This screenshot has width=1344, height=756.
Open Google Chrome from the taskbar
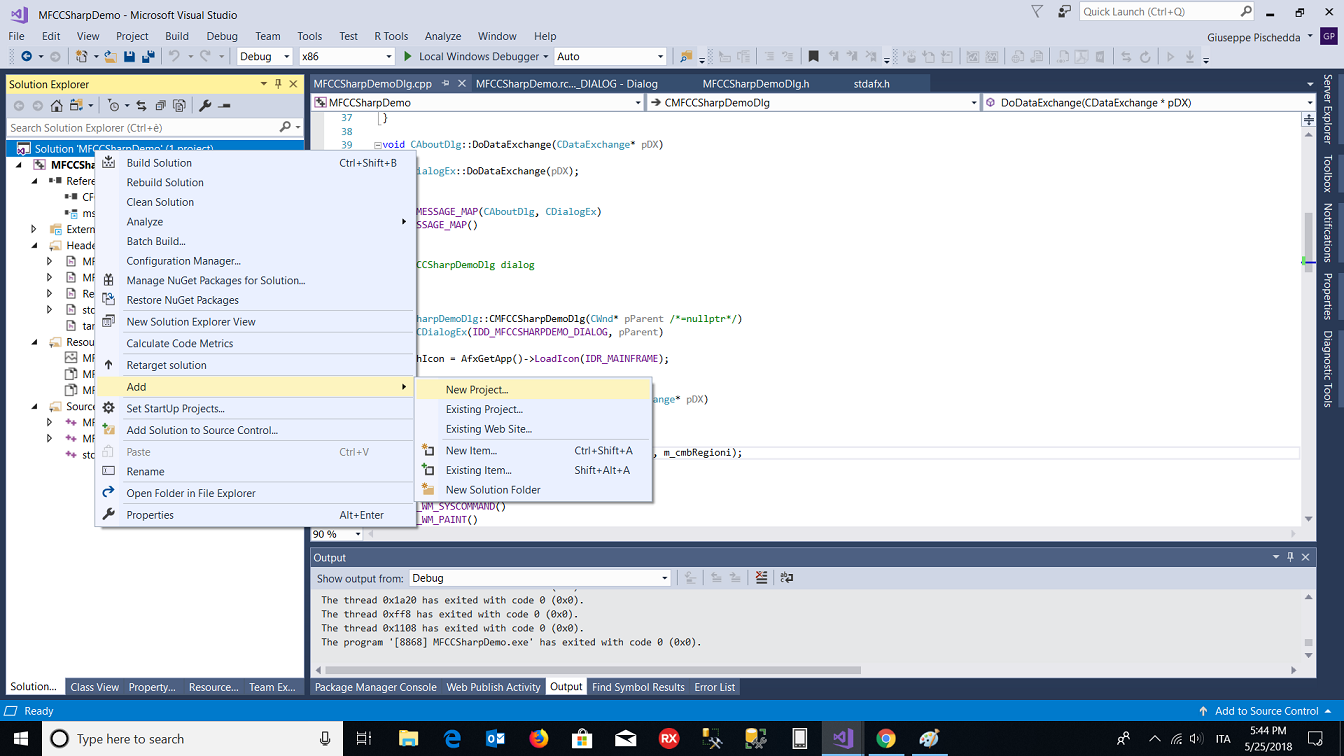tap(886, 739)
